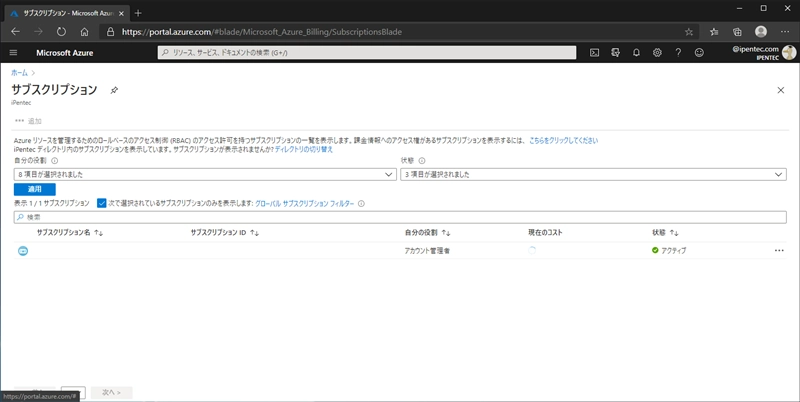The image size is (800, 402).
Task: Click the 追加 add command
Action: pyautogui.click(x=35, y=121)
